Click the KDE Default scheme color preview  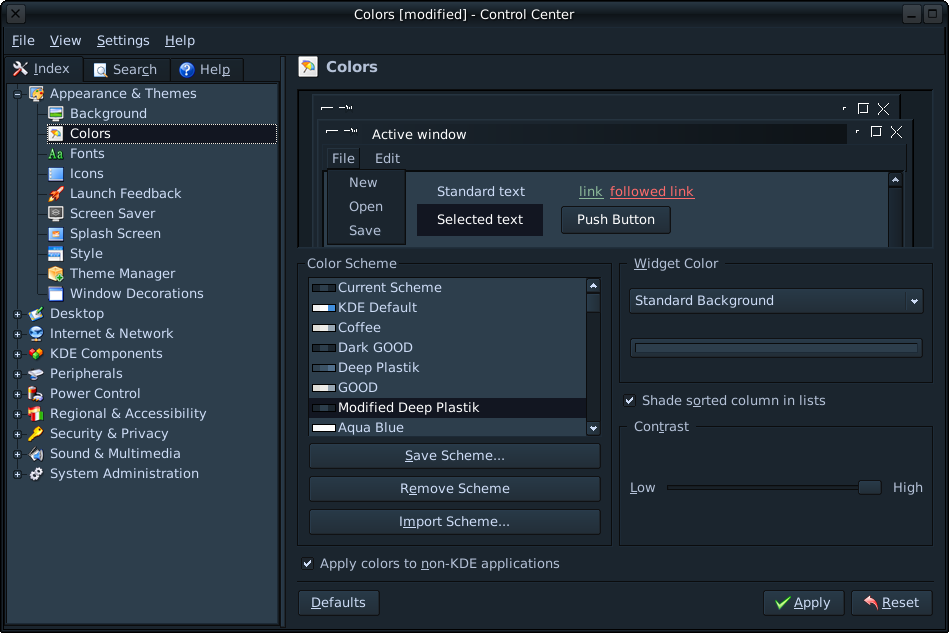click(324, 307)
